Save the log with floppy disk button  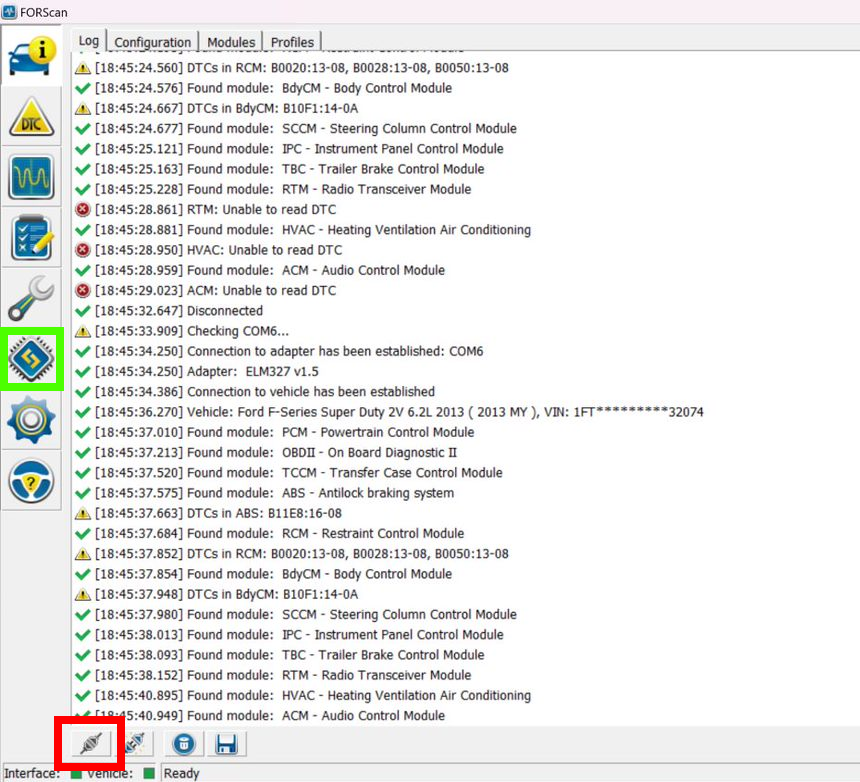[225, 744]
